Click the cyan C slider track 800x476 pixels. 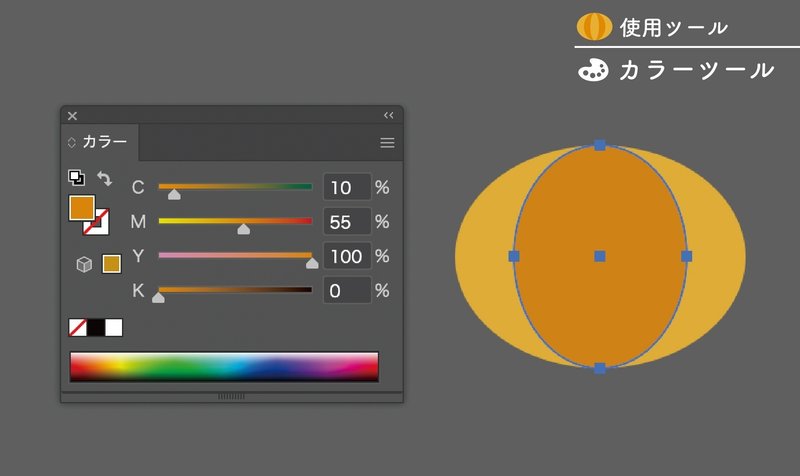[x=235, y=187]
